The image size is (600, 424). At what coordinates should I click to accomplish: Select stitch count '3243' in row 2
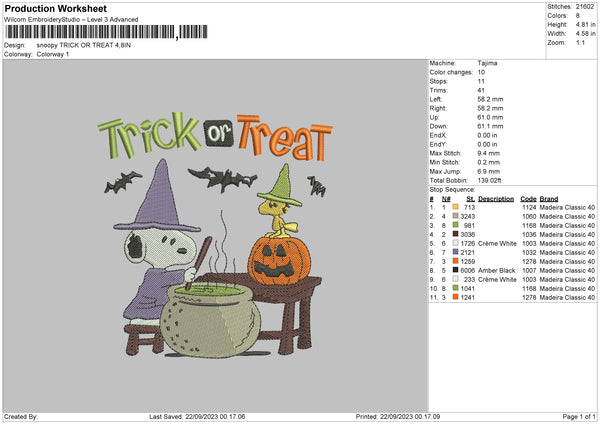468,217
